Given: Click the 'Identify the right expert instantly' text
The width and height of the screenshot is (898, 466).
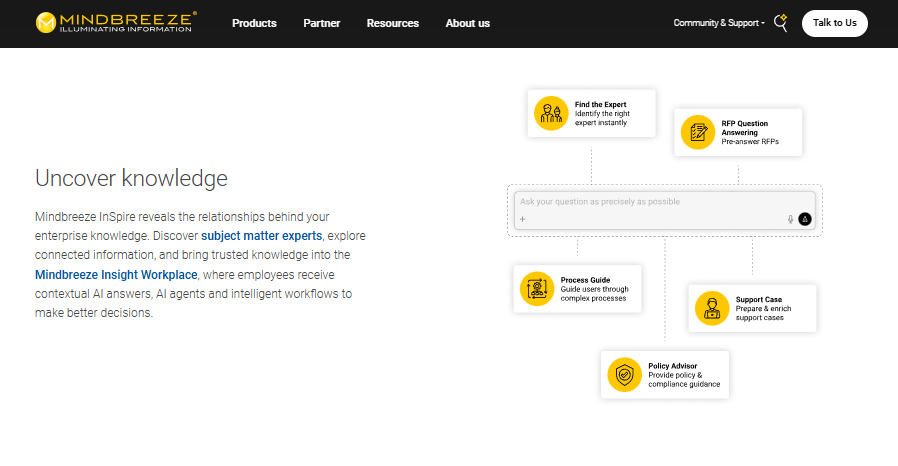Looking at the screenshot, I should 602,118.
